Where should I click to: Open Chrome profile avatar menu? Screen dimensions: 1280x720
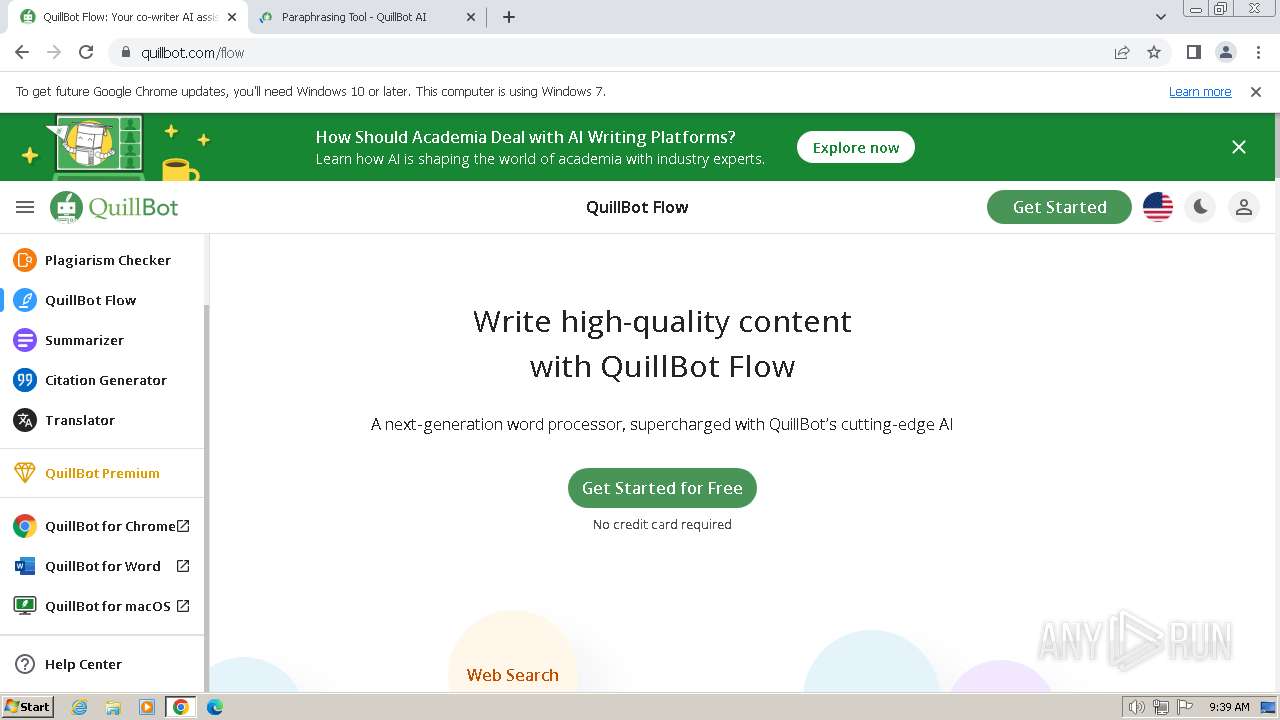pyautogui.click(x=1225, y=52)
